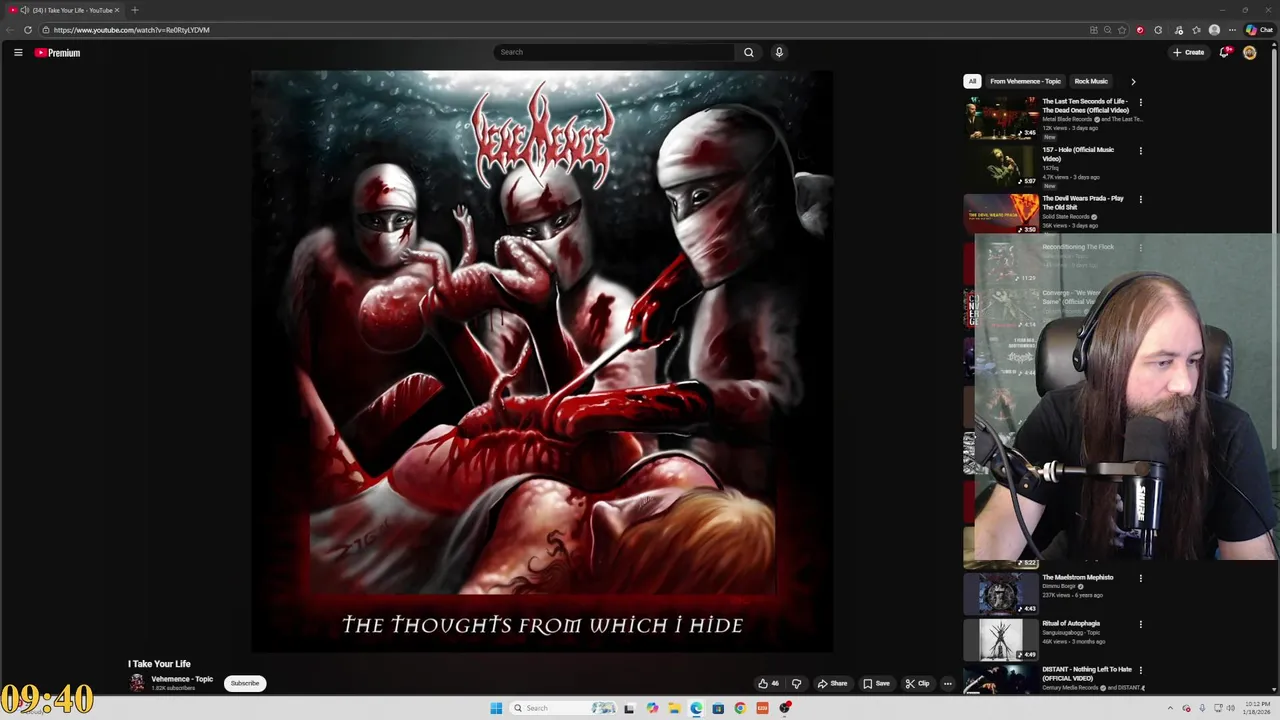The height and width of the screenshot is (720, 1280).
Task: Open Copilot Chat in browser
Action: (x=1259, y=30)
